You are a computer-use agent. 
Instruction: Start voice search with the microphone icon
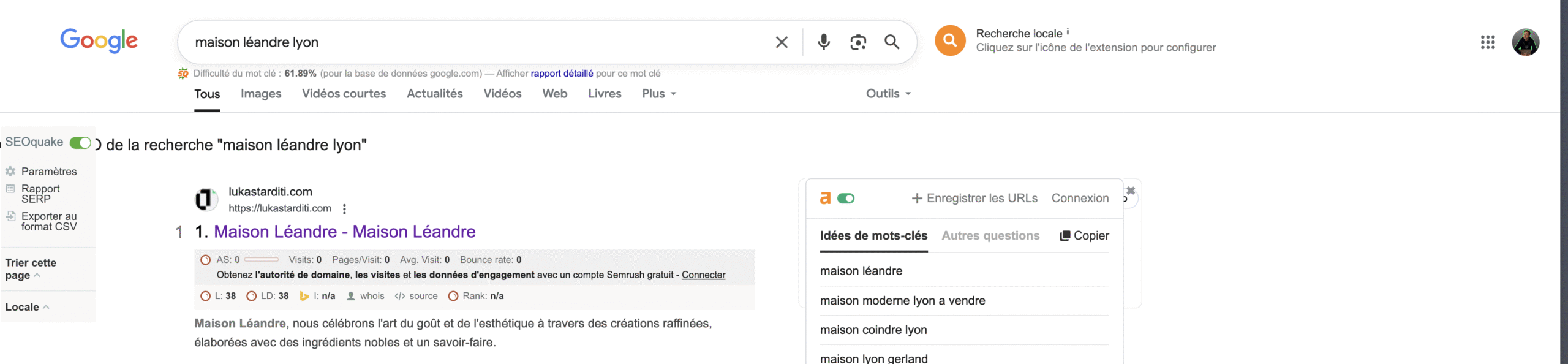point(824,42)
